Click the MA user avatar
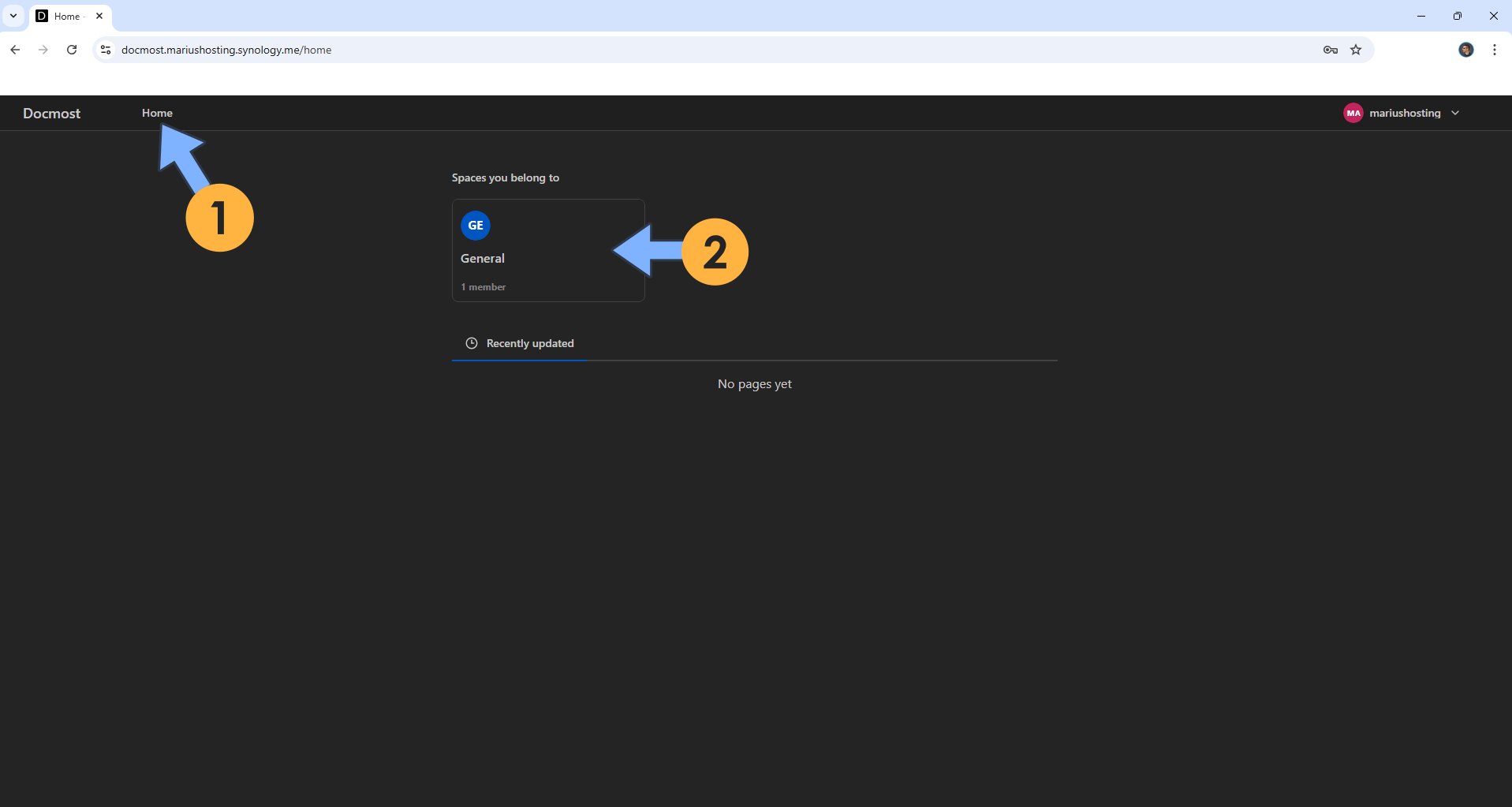The width and height of the screenshot is (1512, 807). (1353, 113)
